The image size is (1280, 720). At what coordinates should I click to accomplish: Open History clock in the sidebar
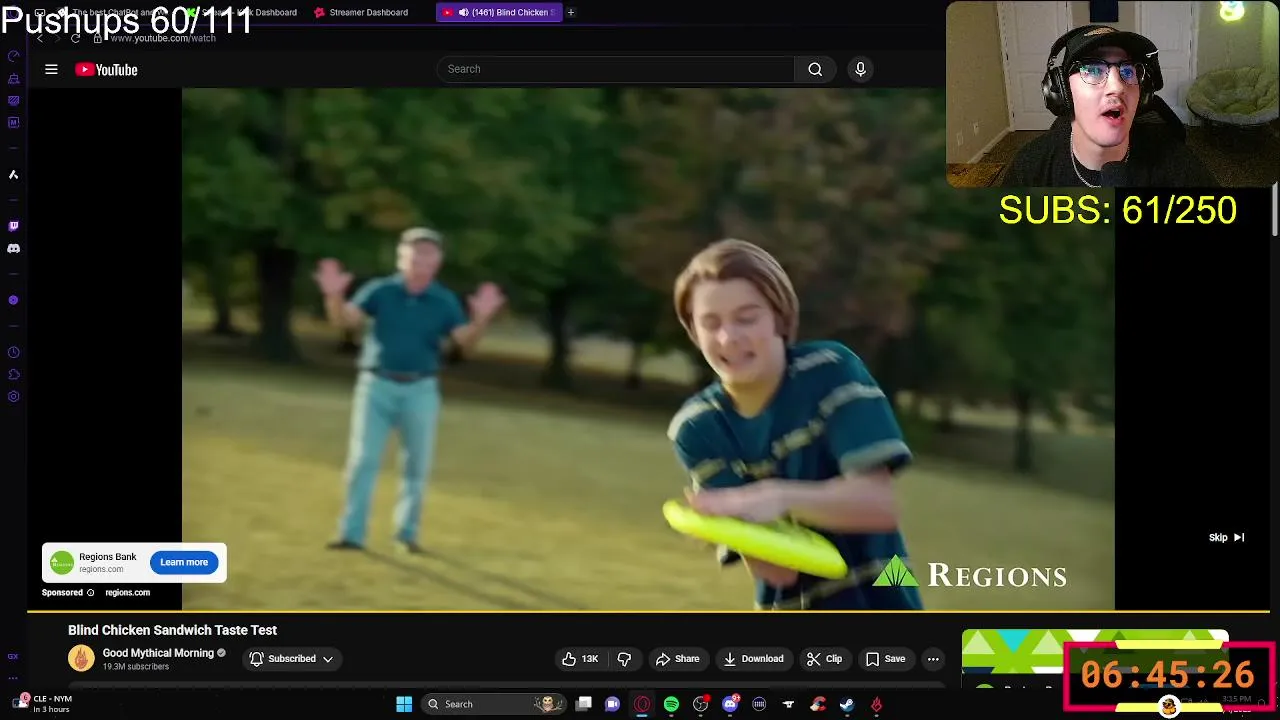click(x=13, y=352)
